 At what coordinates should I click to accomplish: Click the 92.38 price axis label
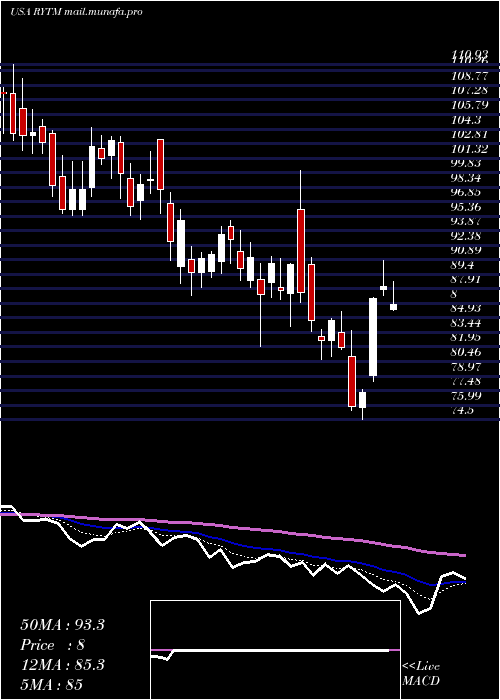pyautogui.click(x=468, y=236)
